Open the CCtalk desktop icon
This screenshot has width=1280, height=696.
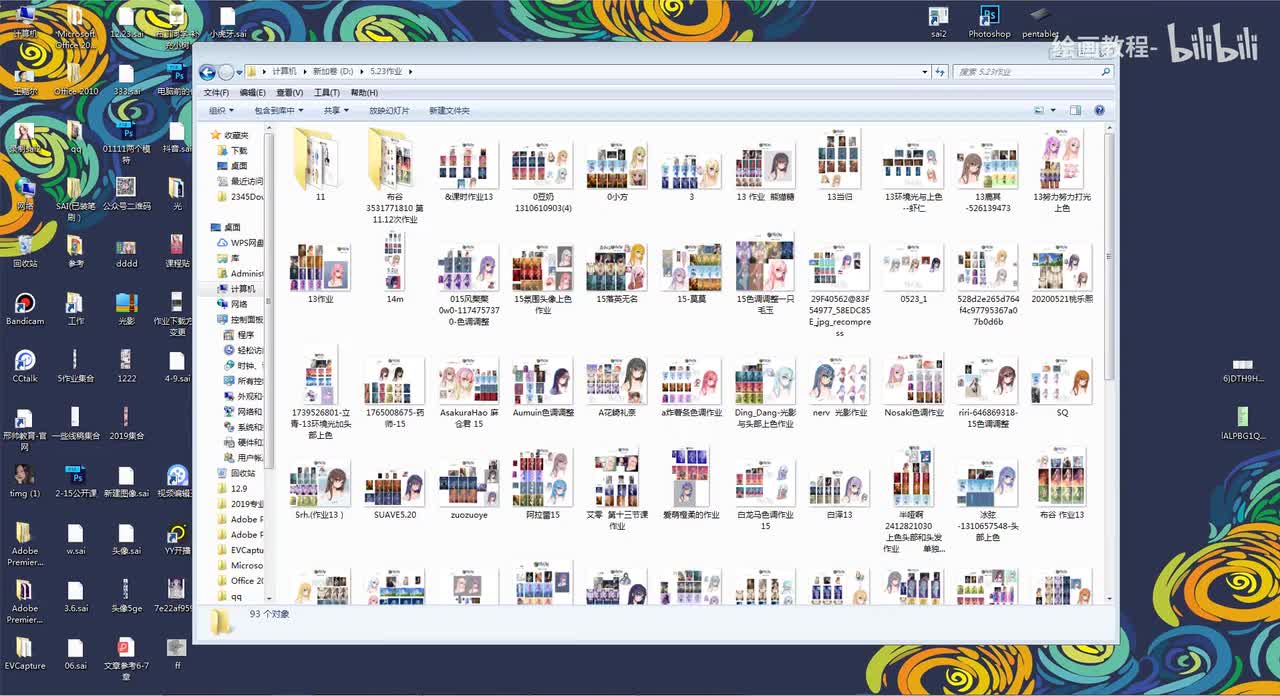(x=25, y=366)
